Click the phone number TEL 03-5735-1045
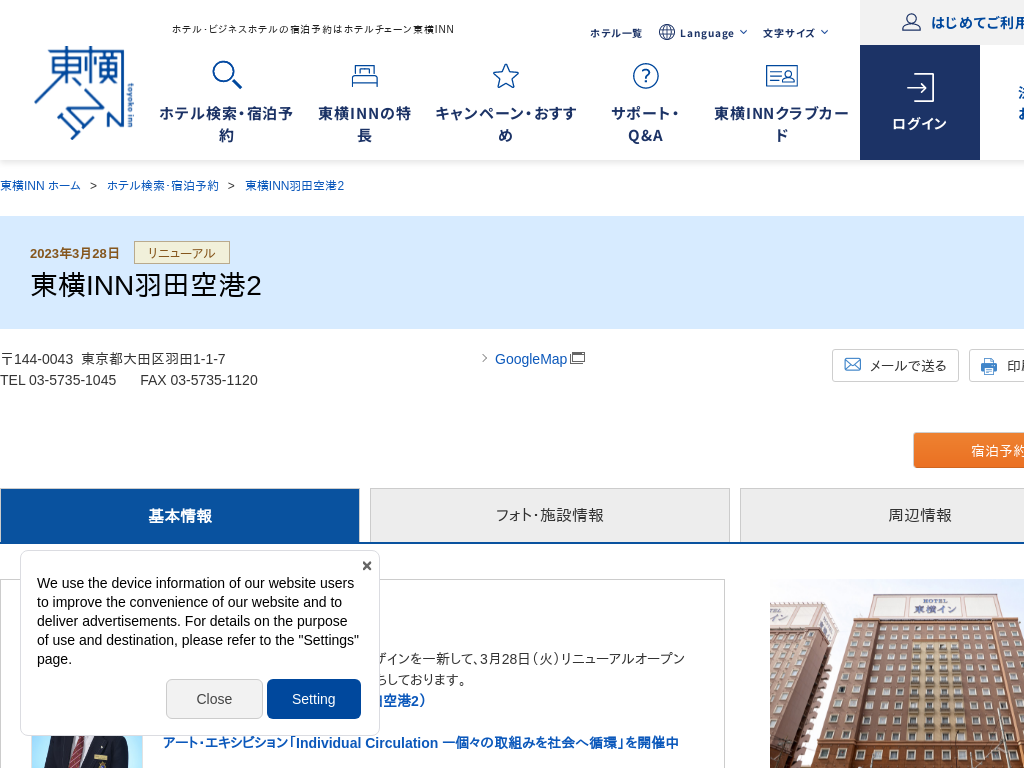Image resolution: width=1024 pixels, height=768 pixels. pyautogui.click(x=58, y=380)
